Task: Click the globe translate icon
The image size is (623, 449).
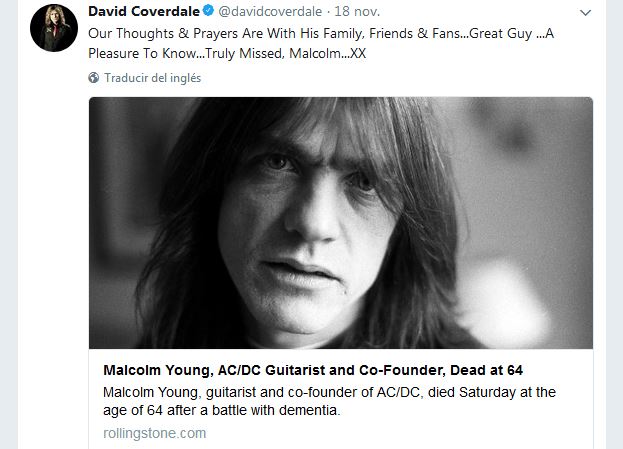Action: click(x=93, y=77)
